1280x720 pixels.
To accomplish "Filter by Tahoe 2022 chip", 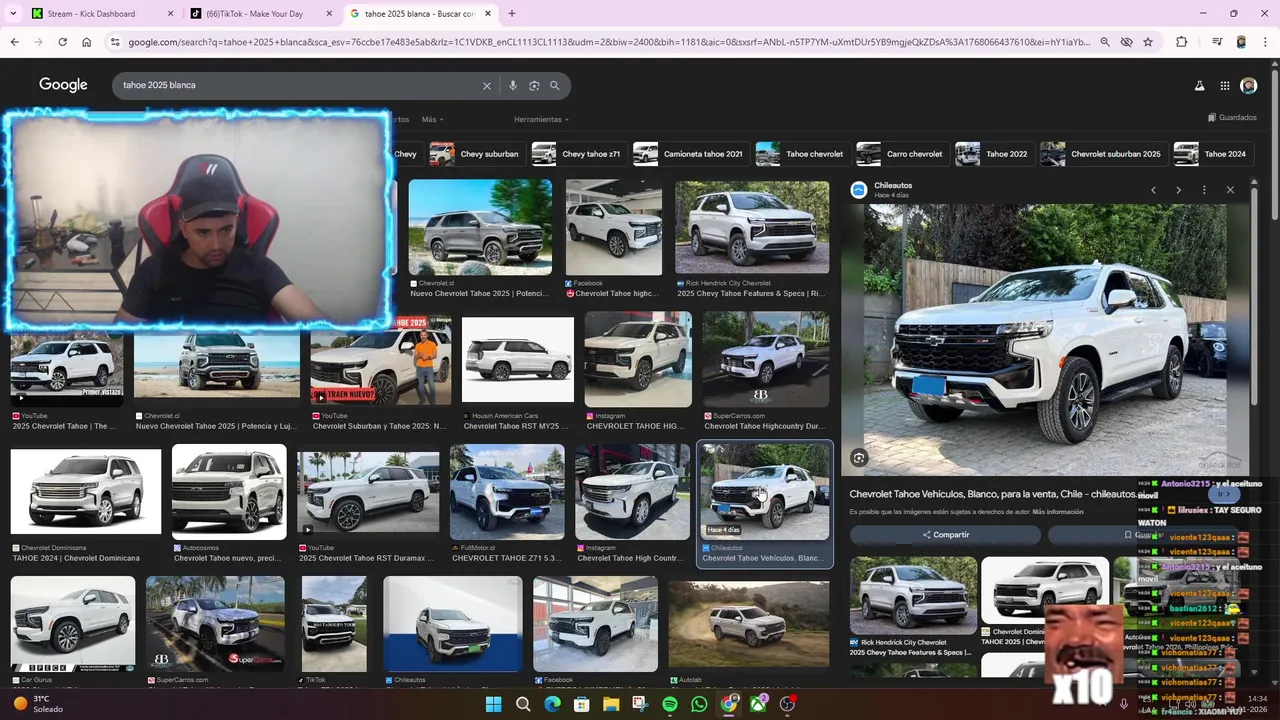I will click(993, 154).
